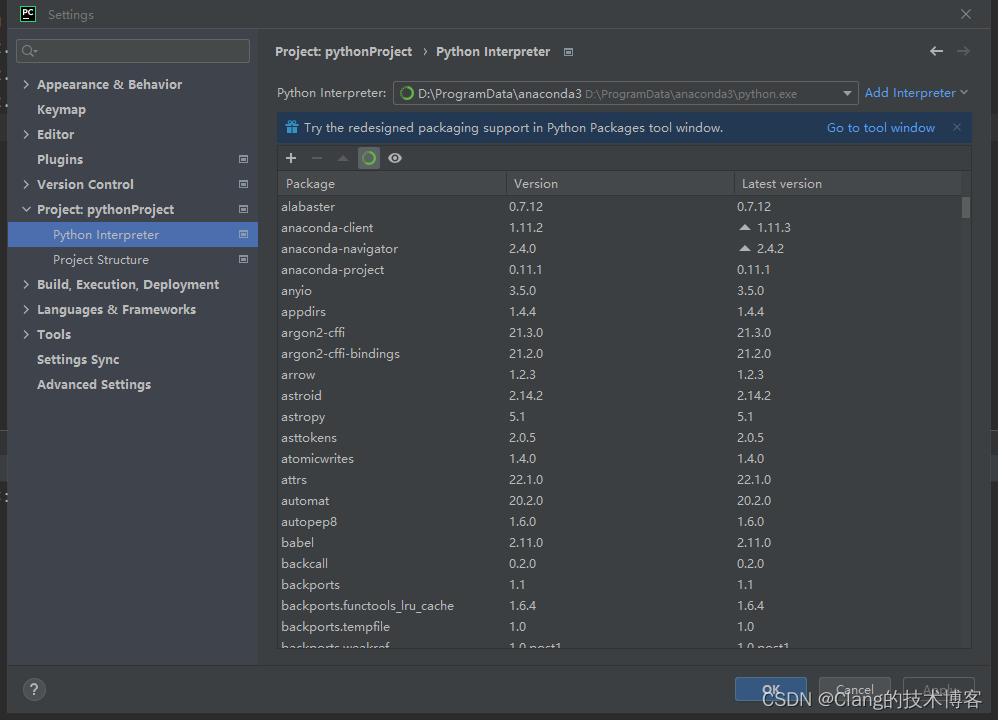This screenshot has height=720, width=998.
Task: Collapse Project: pythonProject section
Action: coord(26,209)
